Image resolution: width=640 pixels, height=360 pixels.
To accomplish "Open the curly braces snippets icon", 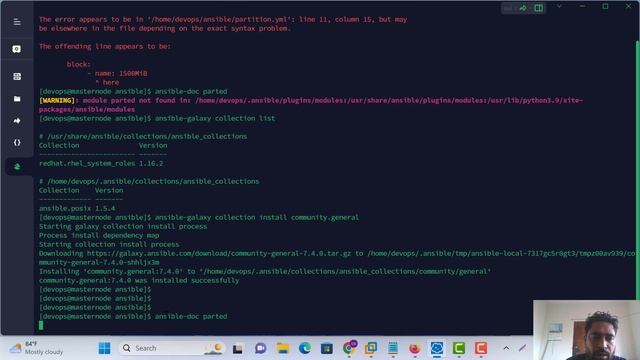I will pos(17,142).
